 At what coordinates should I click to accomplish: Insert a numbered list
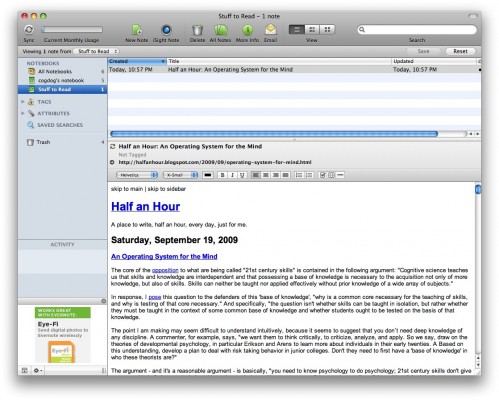click(309, 175)
